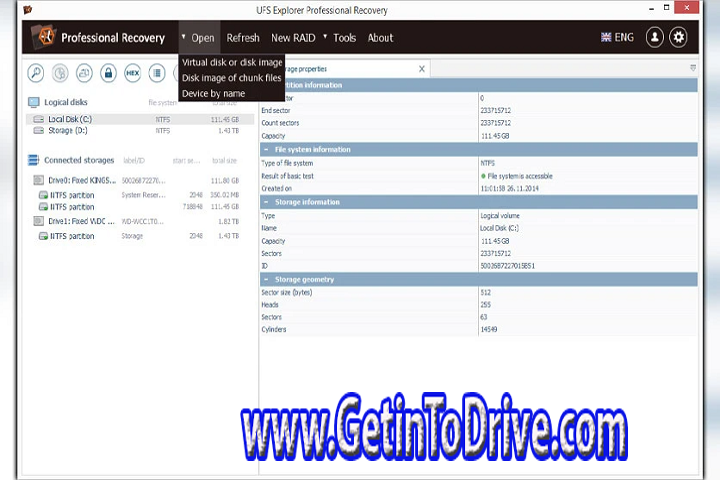Click the ID value 500268722701585 1
This screenshot has width=720, height=480.
pos(507,266)
